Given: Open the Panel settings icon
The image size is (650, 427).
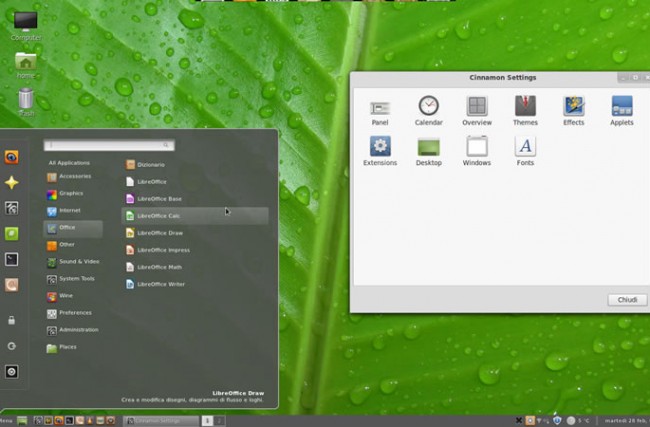Looking at the screenshot, I should (379, 108).
